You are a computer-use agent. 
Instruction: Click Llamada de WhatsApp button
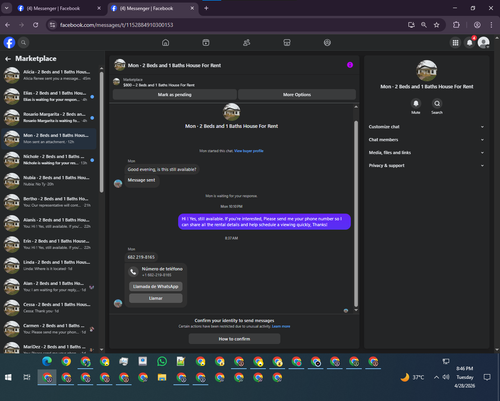156,287
